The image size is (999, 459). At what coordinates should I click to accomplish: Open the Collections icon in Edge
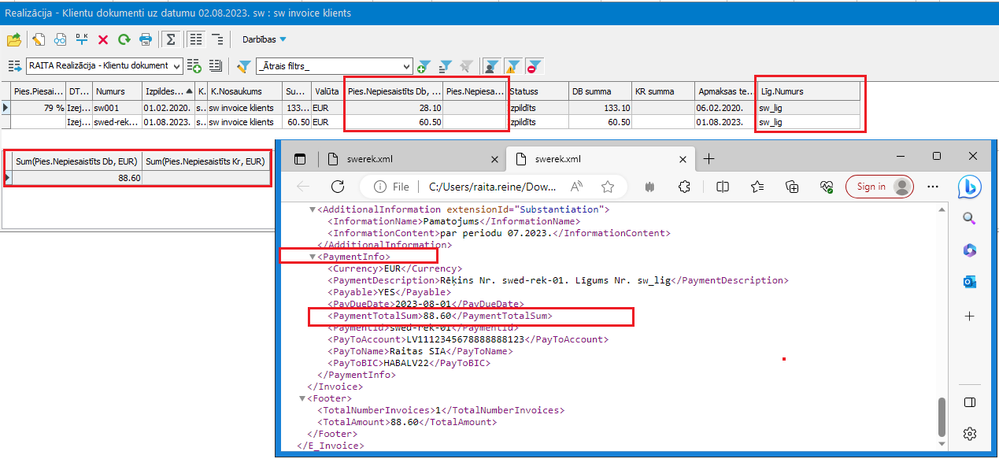[792, 186]
